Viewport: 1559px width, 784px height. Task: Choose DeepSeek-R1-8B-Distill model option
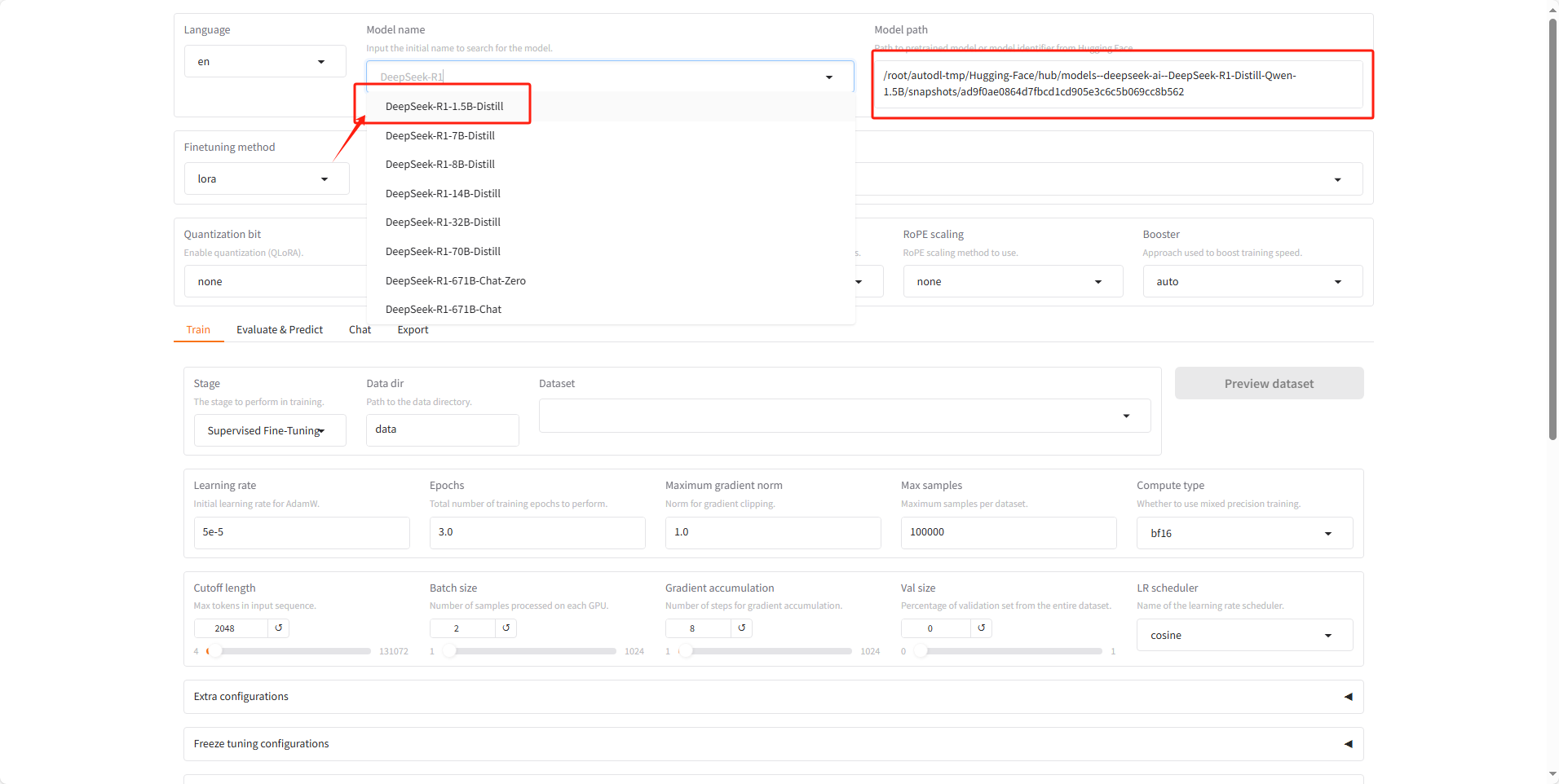611,165
